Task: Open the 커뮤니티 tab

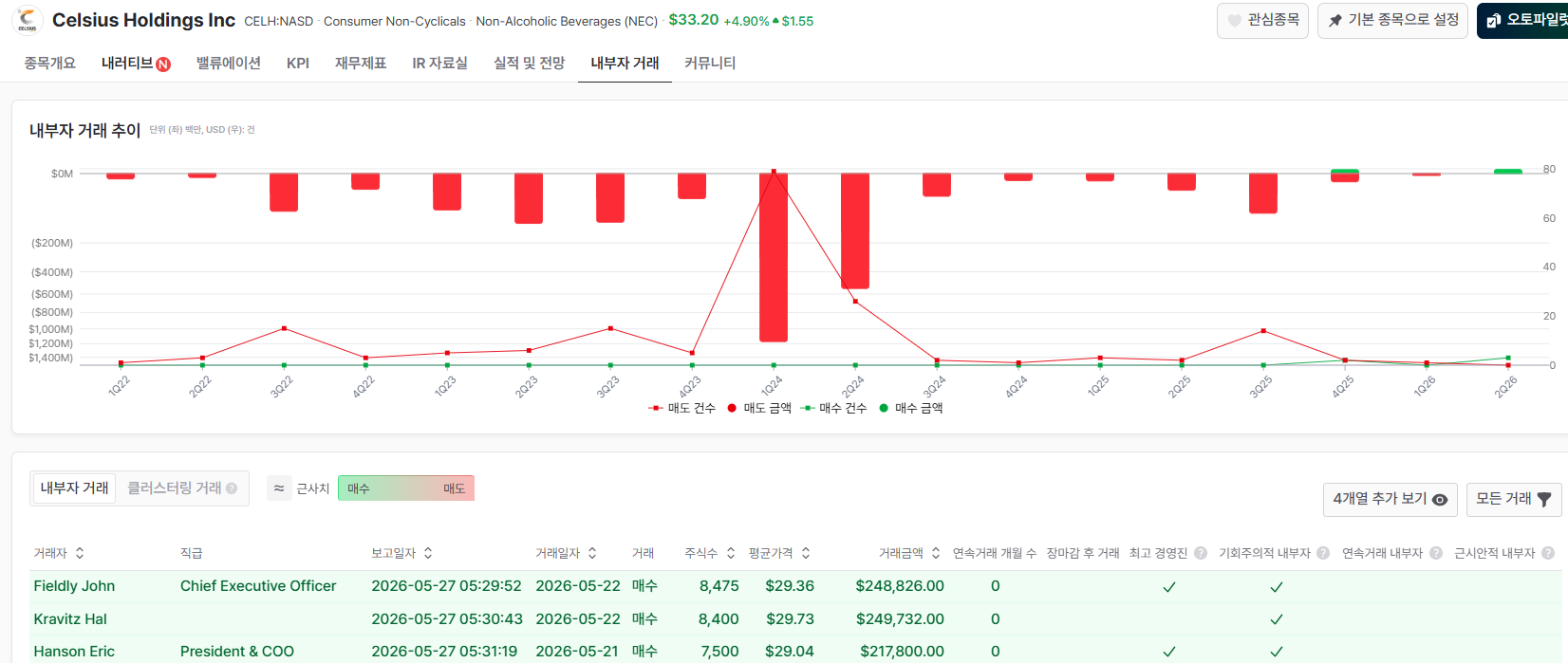Action: point(710,63)
